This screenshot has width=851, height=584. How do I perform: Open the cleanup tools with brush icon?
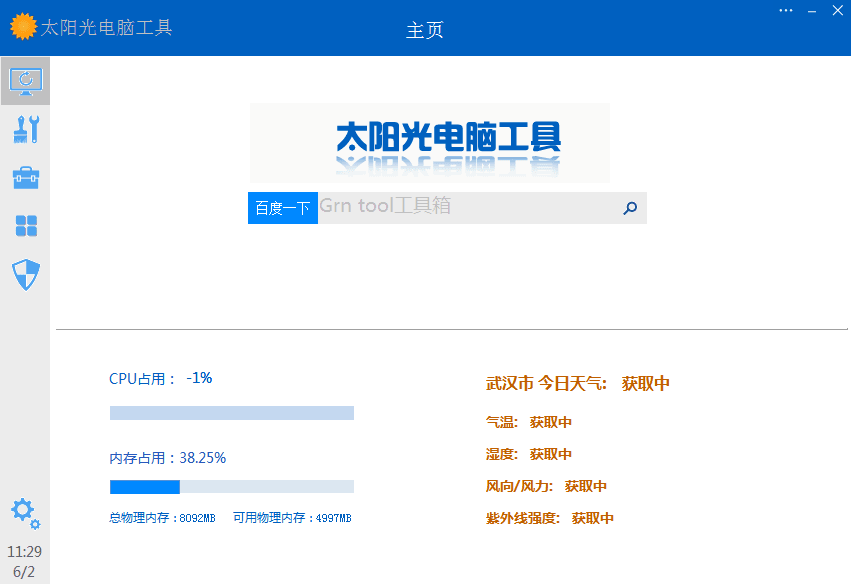[x=24, y=129]
